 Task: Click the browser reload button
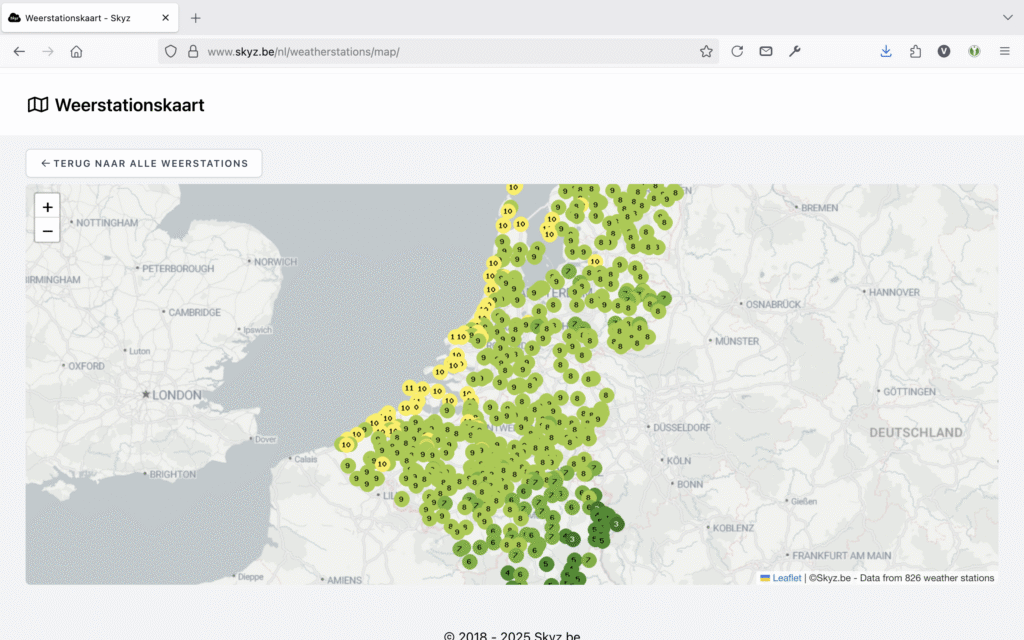coord(737,51)
